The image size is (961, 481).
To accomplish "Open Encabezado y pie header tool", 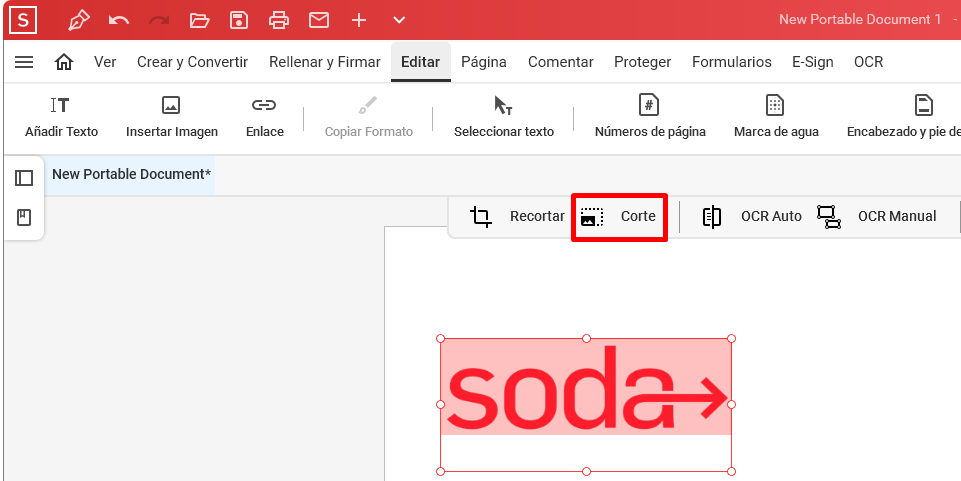I will (x=903, y=117).
